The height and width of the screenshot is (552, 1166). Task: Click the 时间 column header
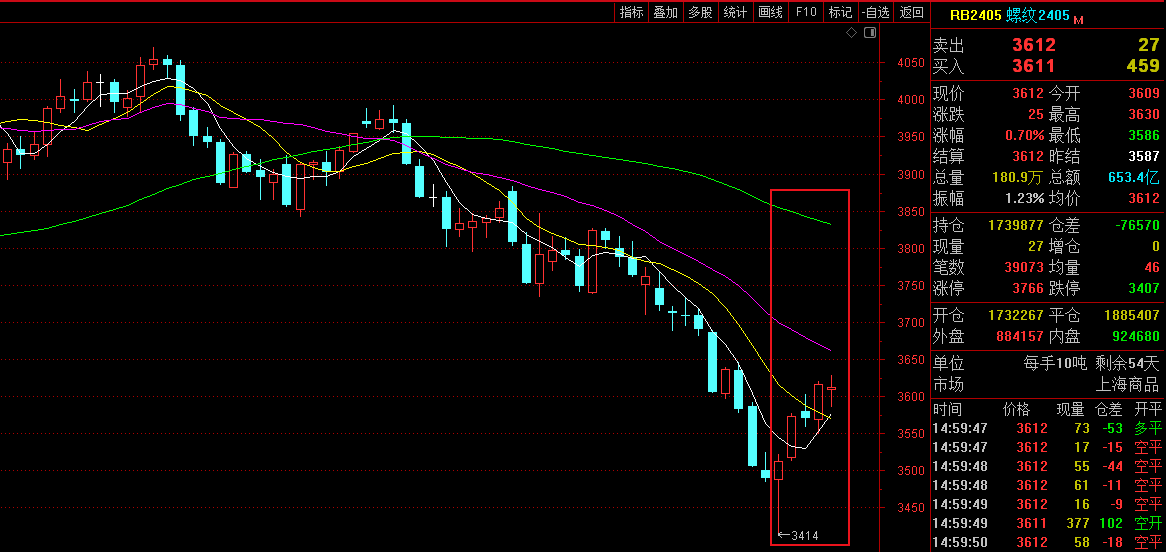[947, 409]
